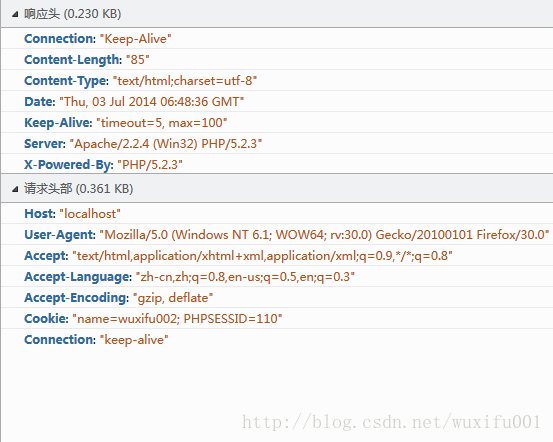Viewport: 553px width, 442px height.
Task: Select the User-Agent Mozilla value
Action: [324, 235]
